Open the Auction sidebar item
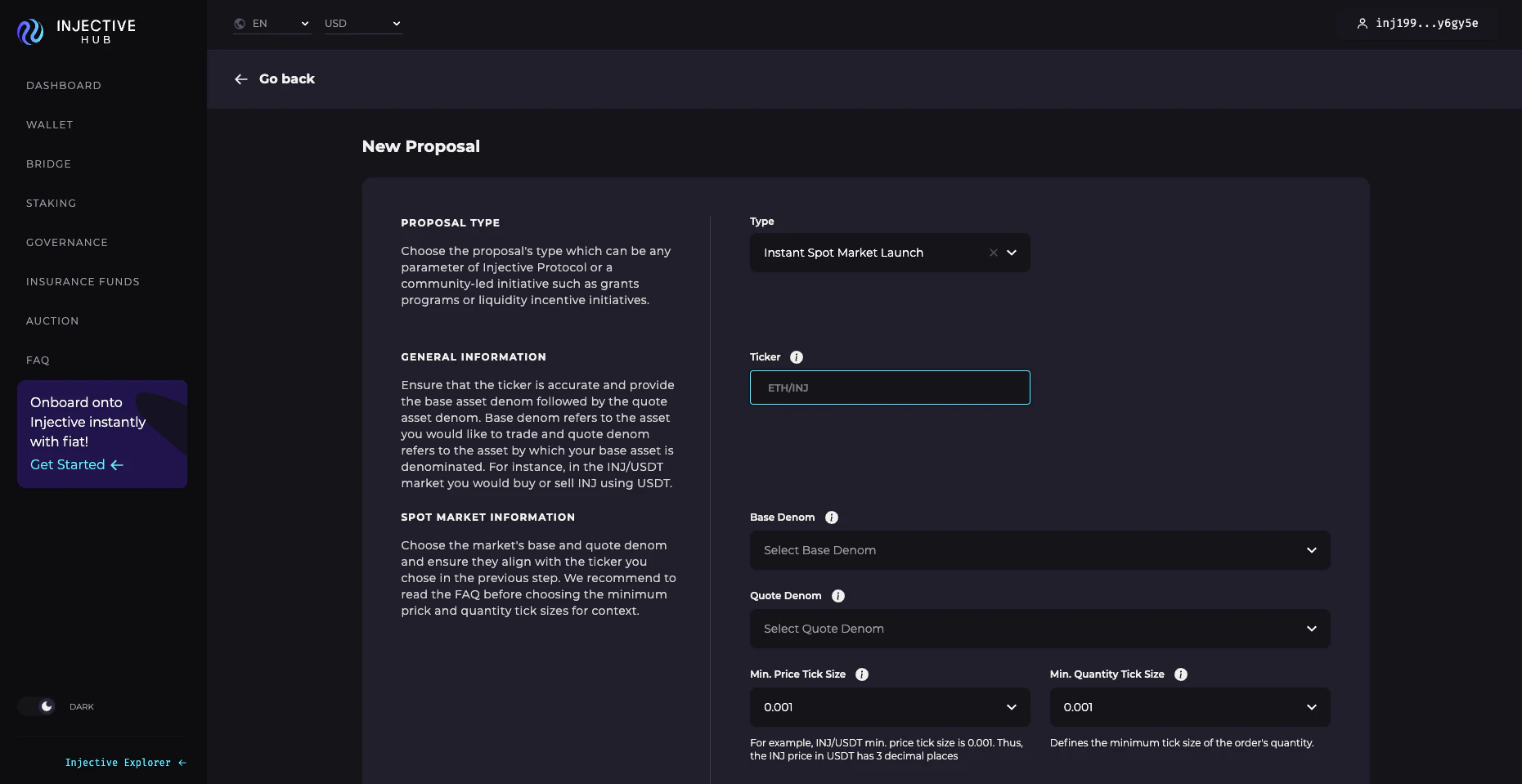 tap(52, 321)
